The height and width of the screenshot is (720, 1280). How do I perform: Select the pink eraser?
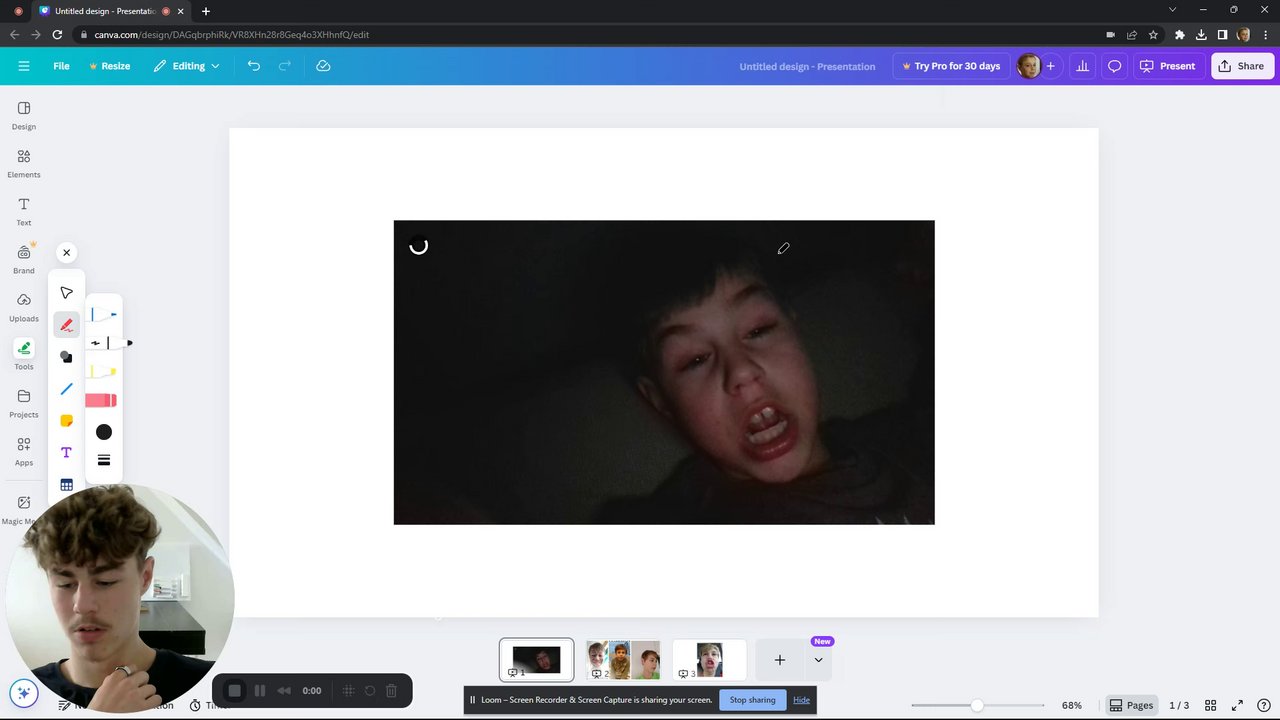point(101,400)
